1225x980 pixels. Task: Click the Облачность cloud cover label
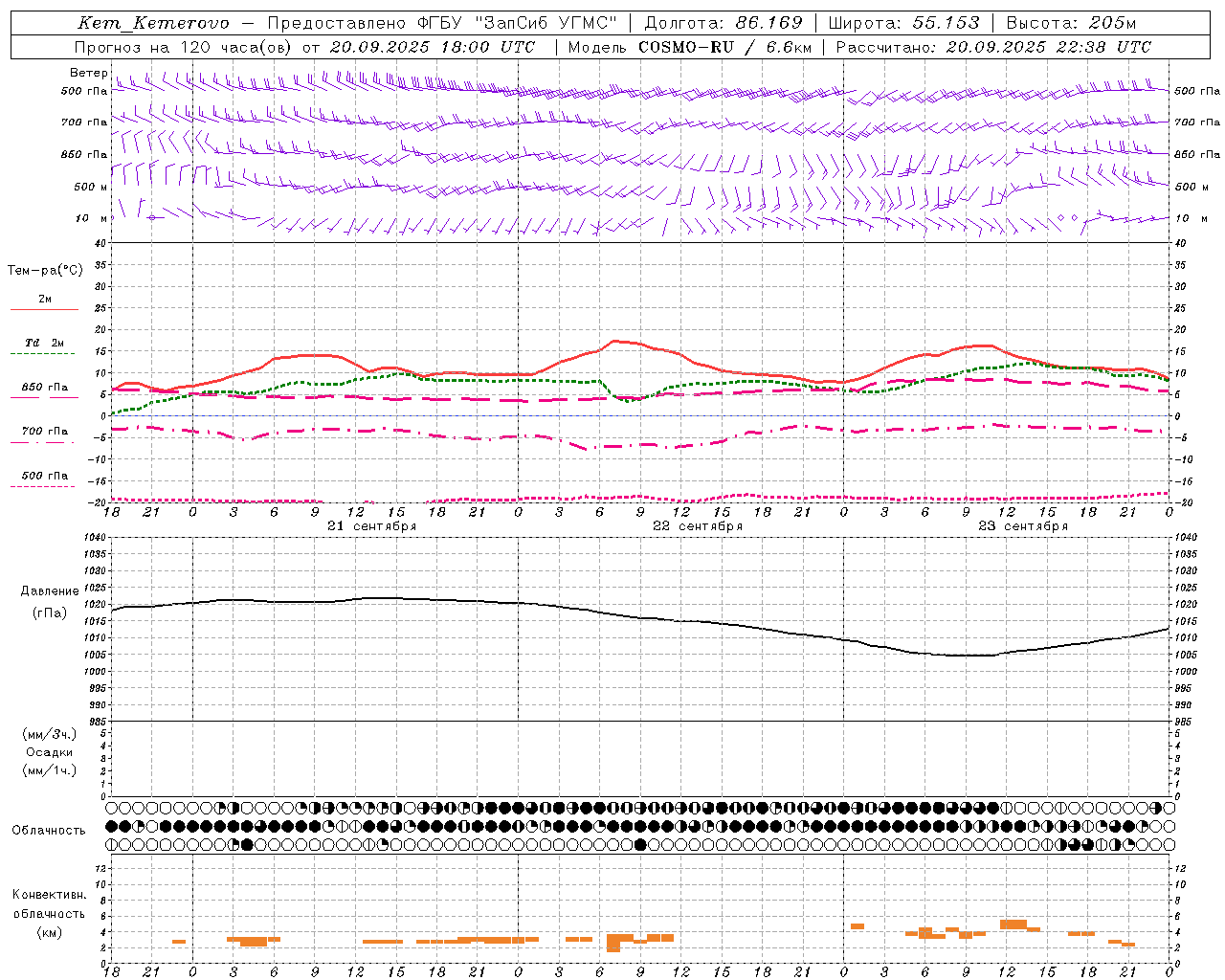(x=49, y=831)
